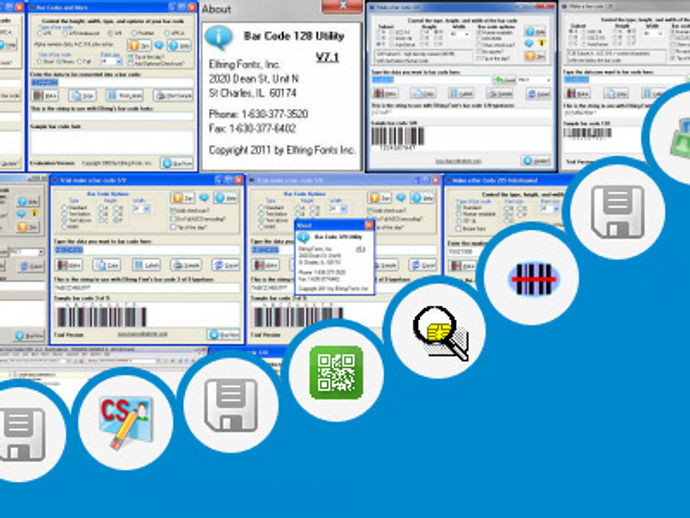The image size is (690, 518).
Task: Click the V7.1 version text in About dialog
Action: pos(327,57)
